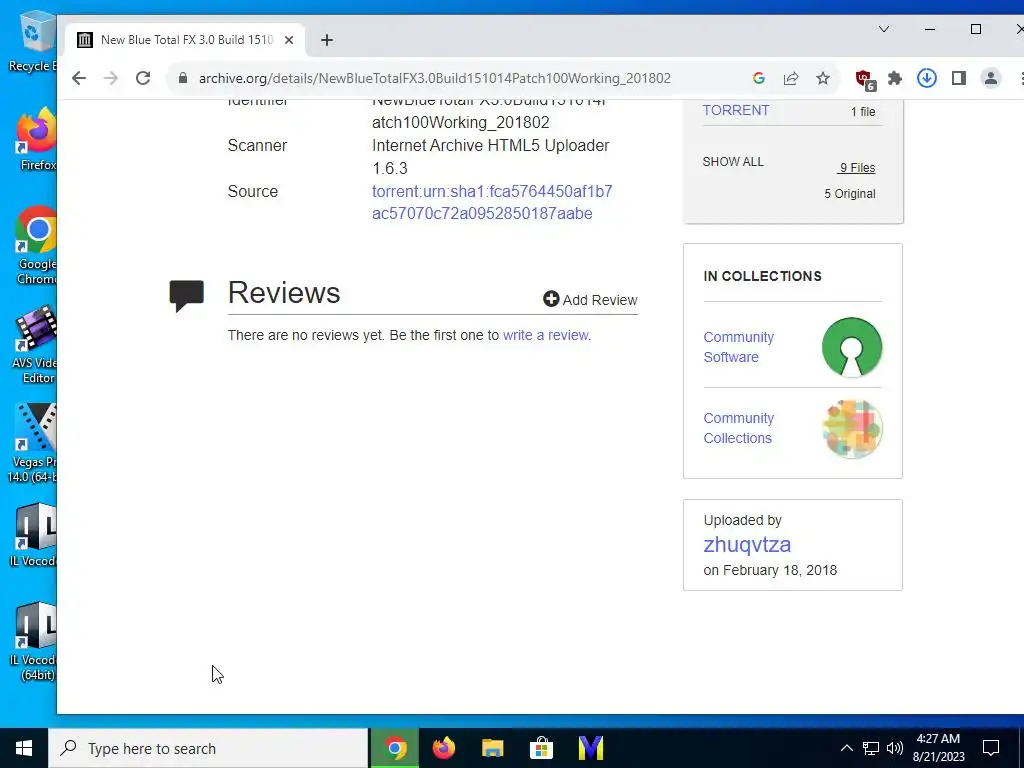Select the Firefox desktop shortcut
Image resolution: width=1024 pixels, height=768 pixels.
[x=36, y=140]
